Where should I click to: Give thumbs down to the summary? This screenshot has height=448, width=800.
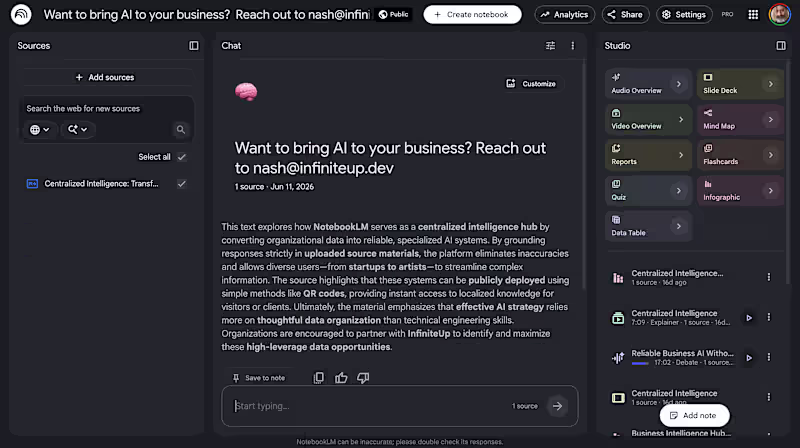point(363,378)
